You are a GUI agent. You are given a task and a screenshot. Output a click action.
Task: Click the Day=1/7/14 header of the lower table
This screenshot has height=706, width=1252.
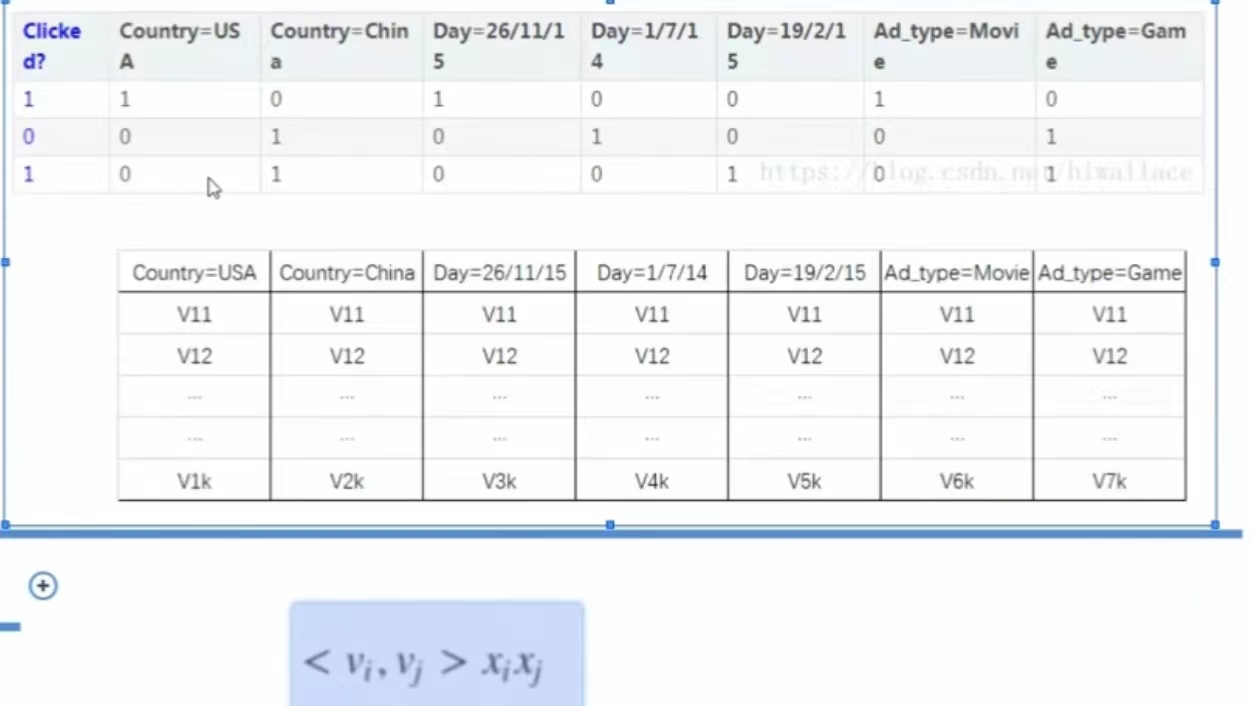pyautogui.click(x=651, y=272)
